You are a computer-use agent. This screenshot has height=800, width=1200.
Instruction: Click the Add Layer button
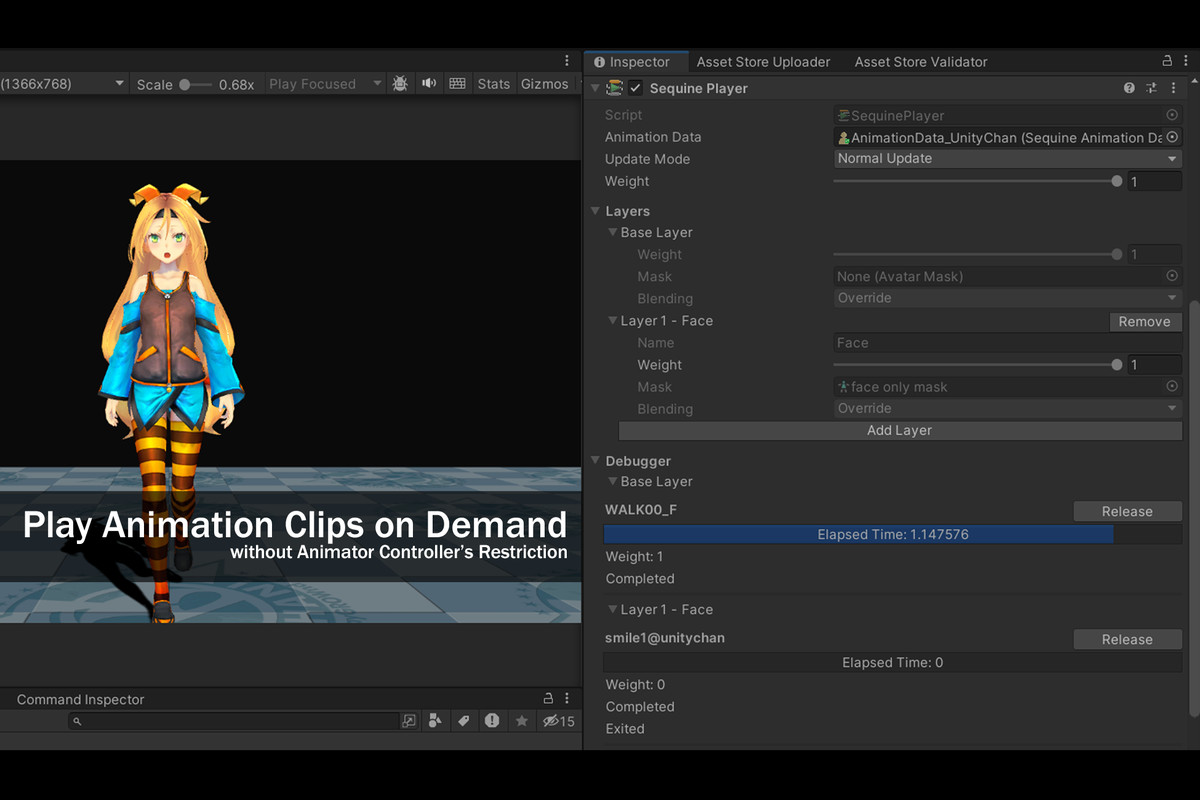899,430
